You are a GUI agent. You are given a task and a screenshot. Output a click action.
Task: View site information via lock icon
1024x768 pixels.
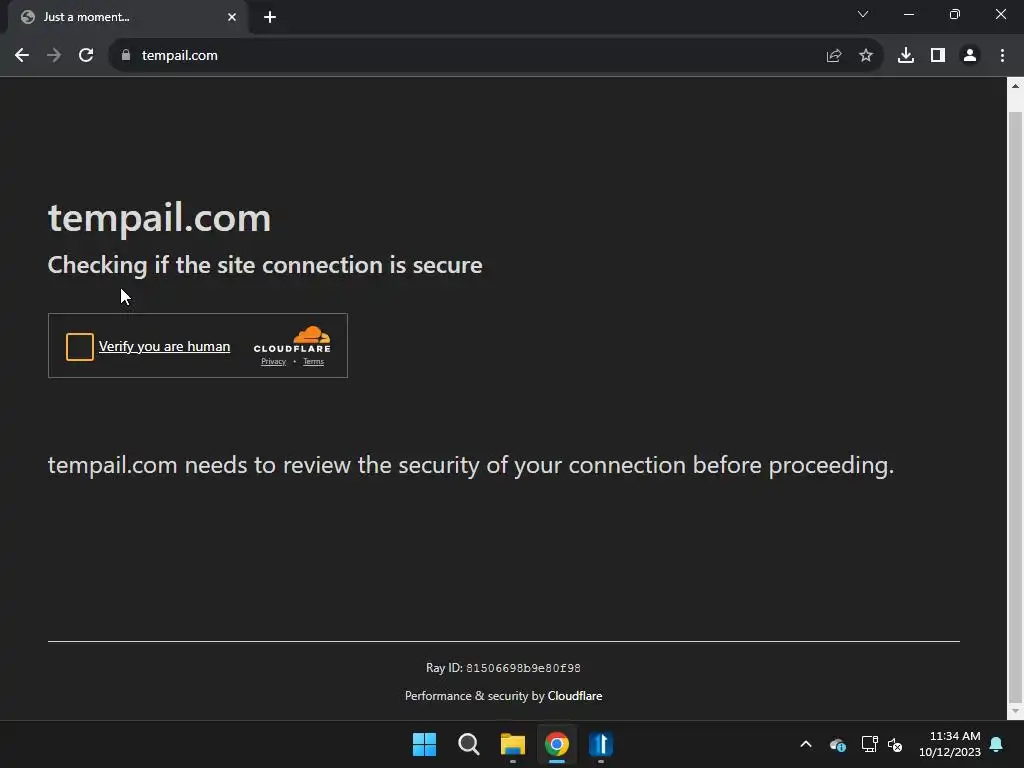point(126,56)
